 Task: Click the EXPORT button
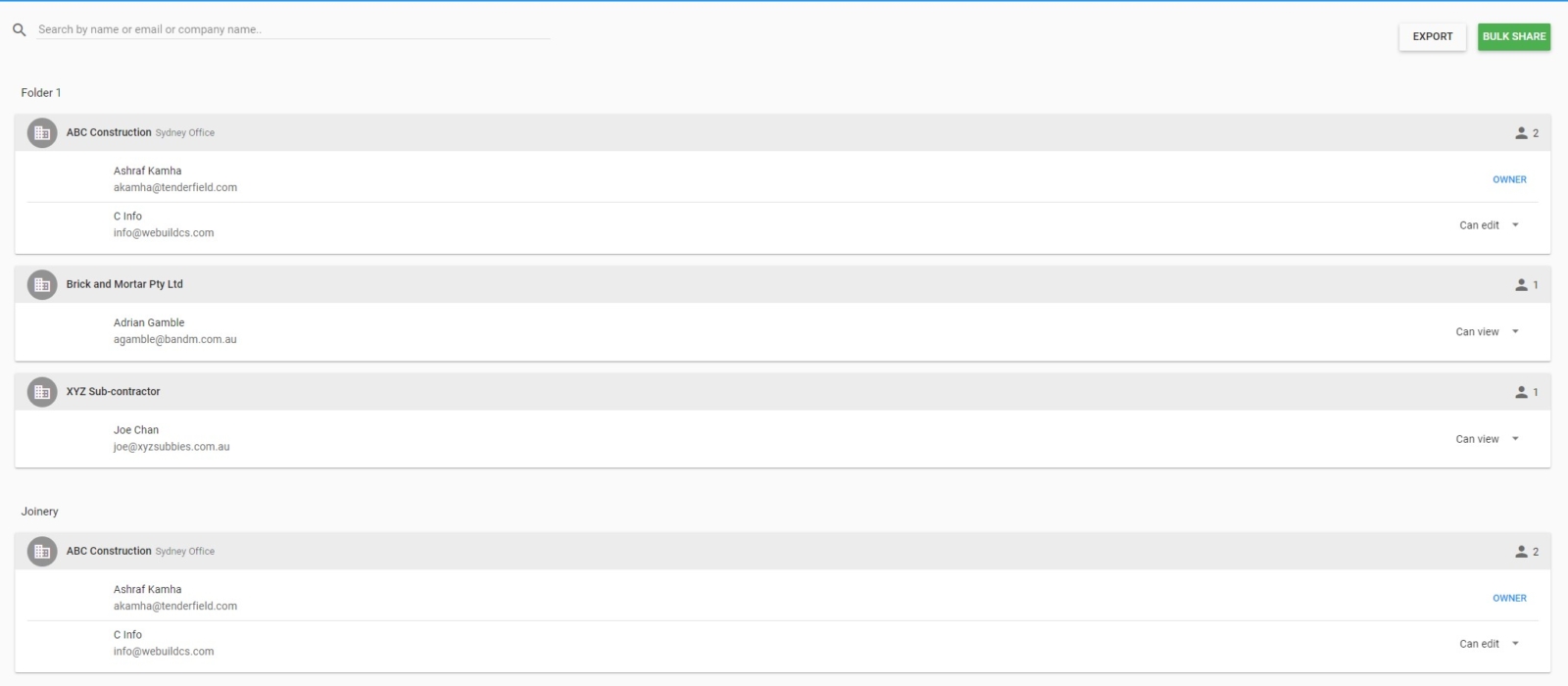(x=1433, y=36)
